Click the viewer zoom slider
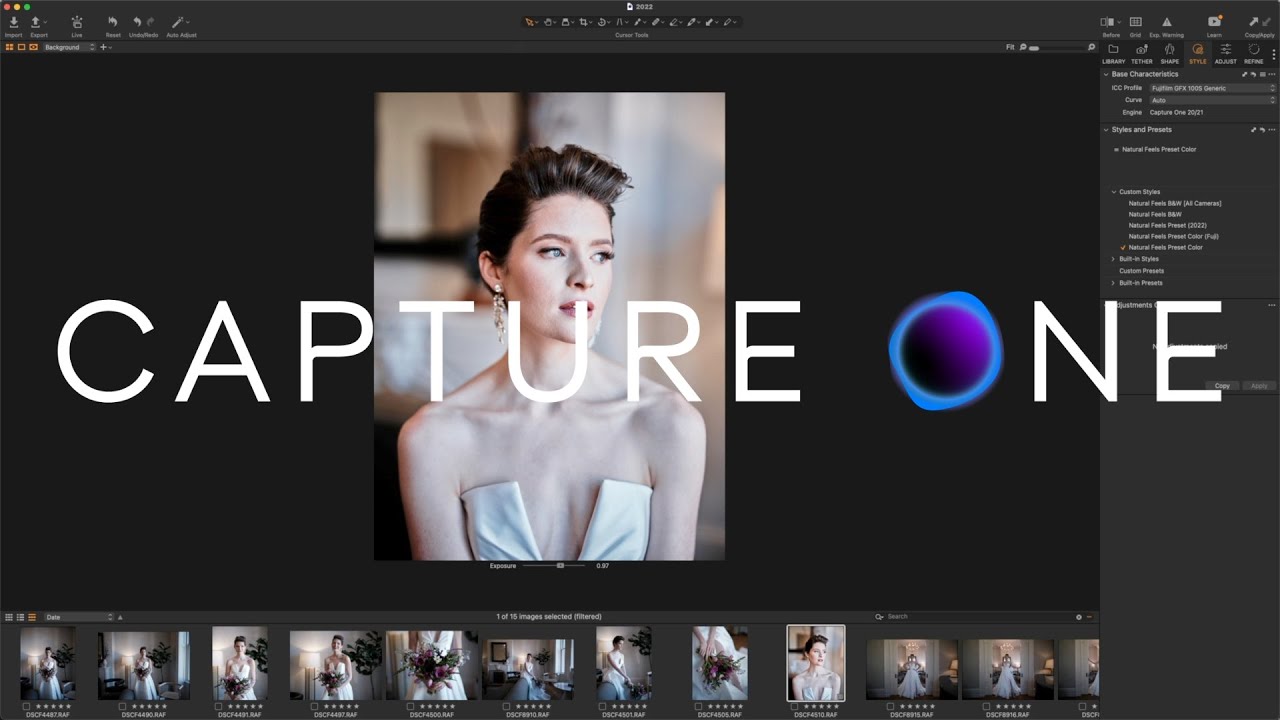The width and height of the screenshot is (1280, 720). pyautogui.click(x=1057, y=47)
